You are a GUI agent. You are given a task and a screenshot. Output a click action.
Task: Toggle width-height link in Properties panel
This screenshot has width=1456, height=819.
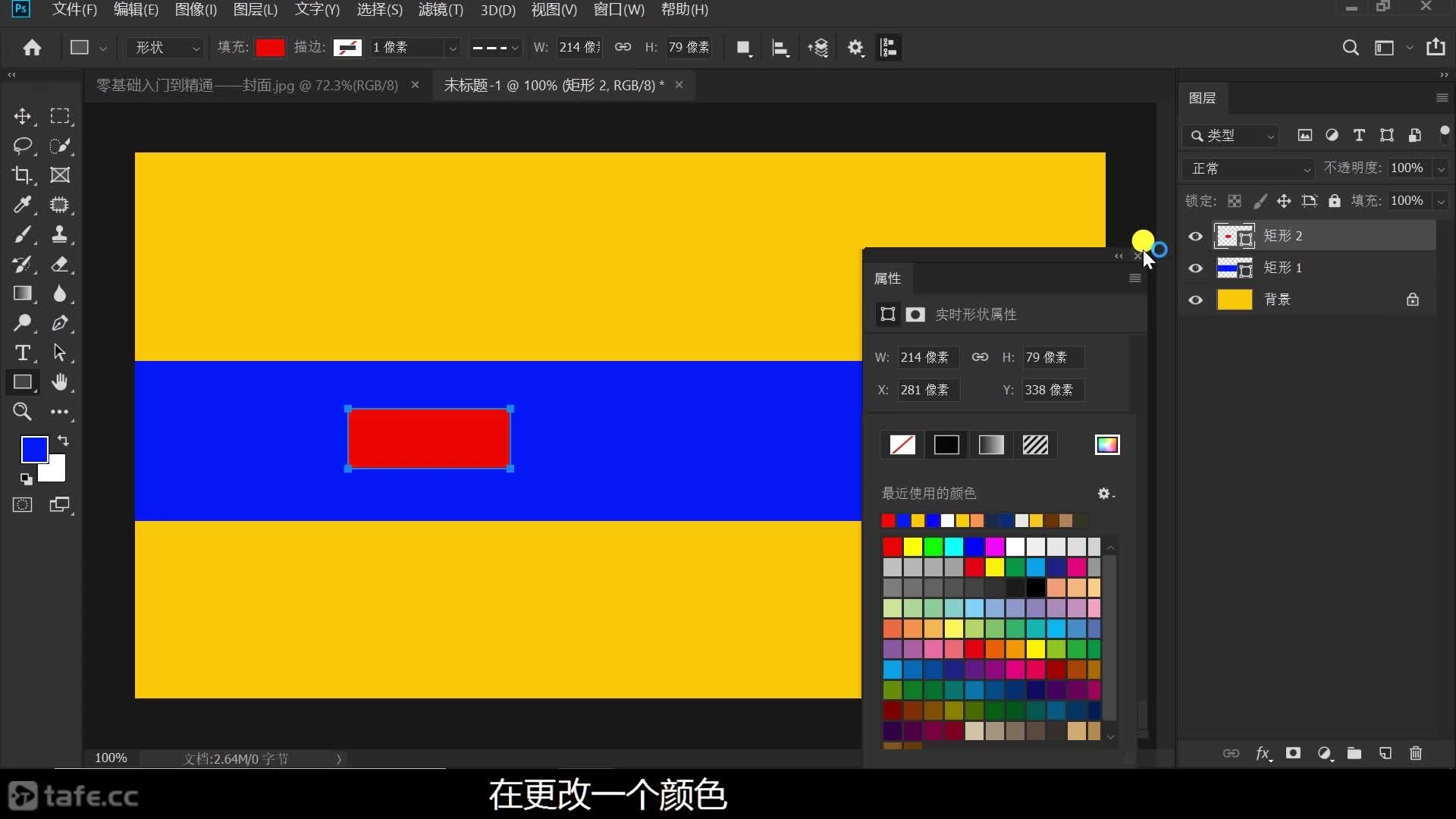click(x=980, y=357)
